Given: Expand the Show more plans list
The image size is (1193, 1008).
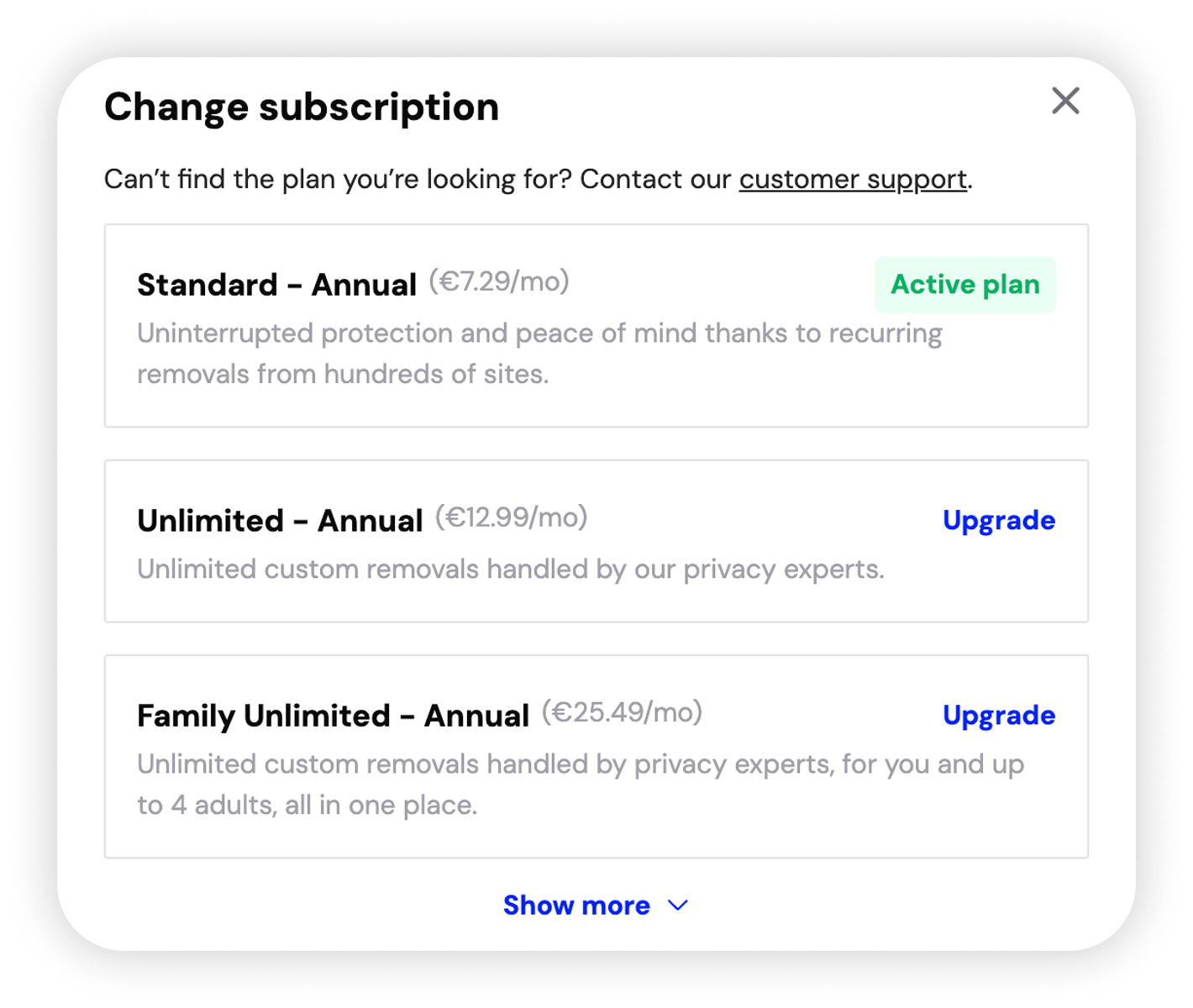Looking at the screenshot, I should 577,906.
